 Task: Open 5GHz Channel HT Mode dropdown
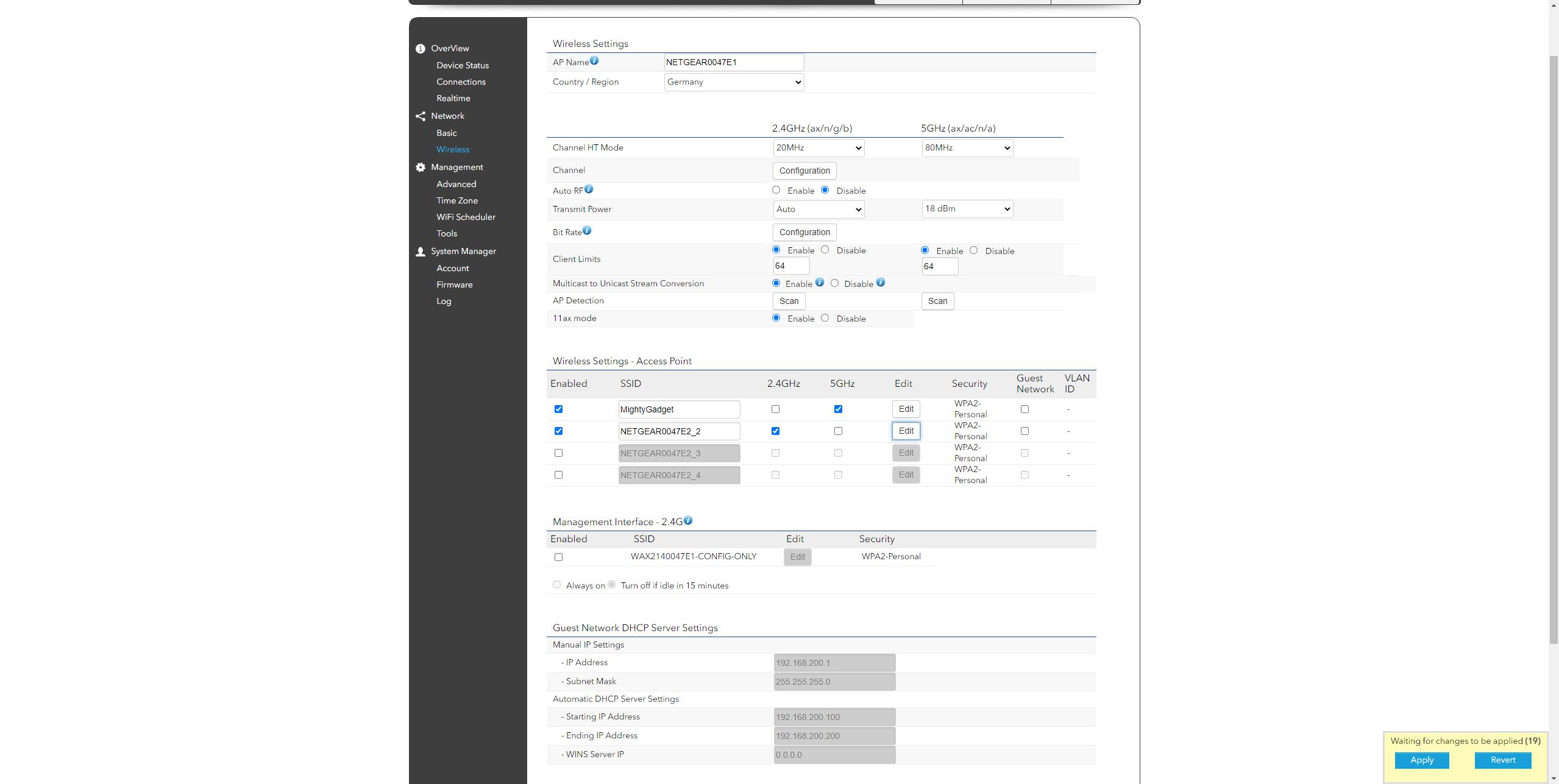pyautogui.click(x=967, y=148)
